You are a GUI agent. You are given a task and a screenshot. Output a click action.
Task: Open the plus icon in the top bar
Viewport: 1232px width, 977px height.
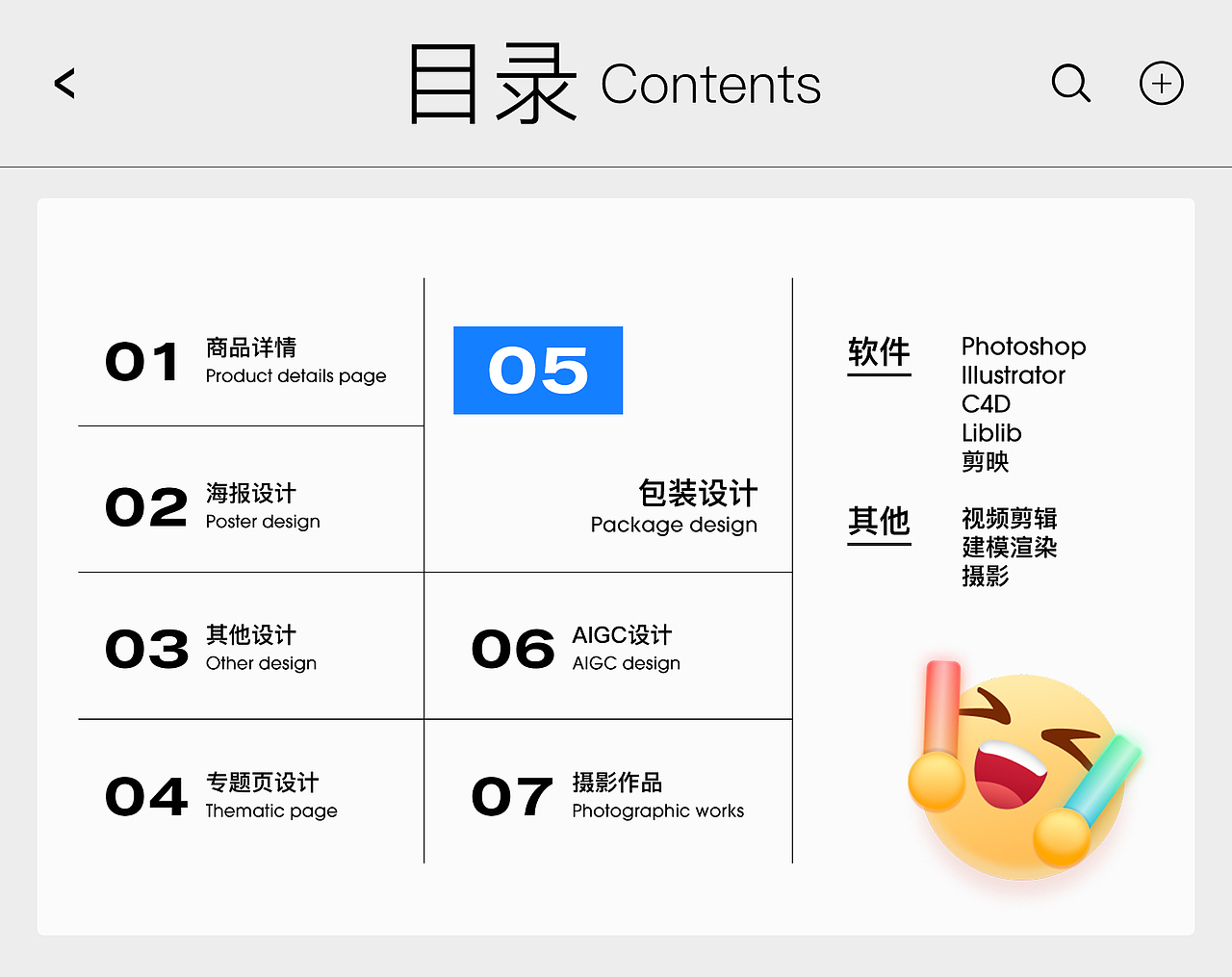(1161, 83)
